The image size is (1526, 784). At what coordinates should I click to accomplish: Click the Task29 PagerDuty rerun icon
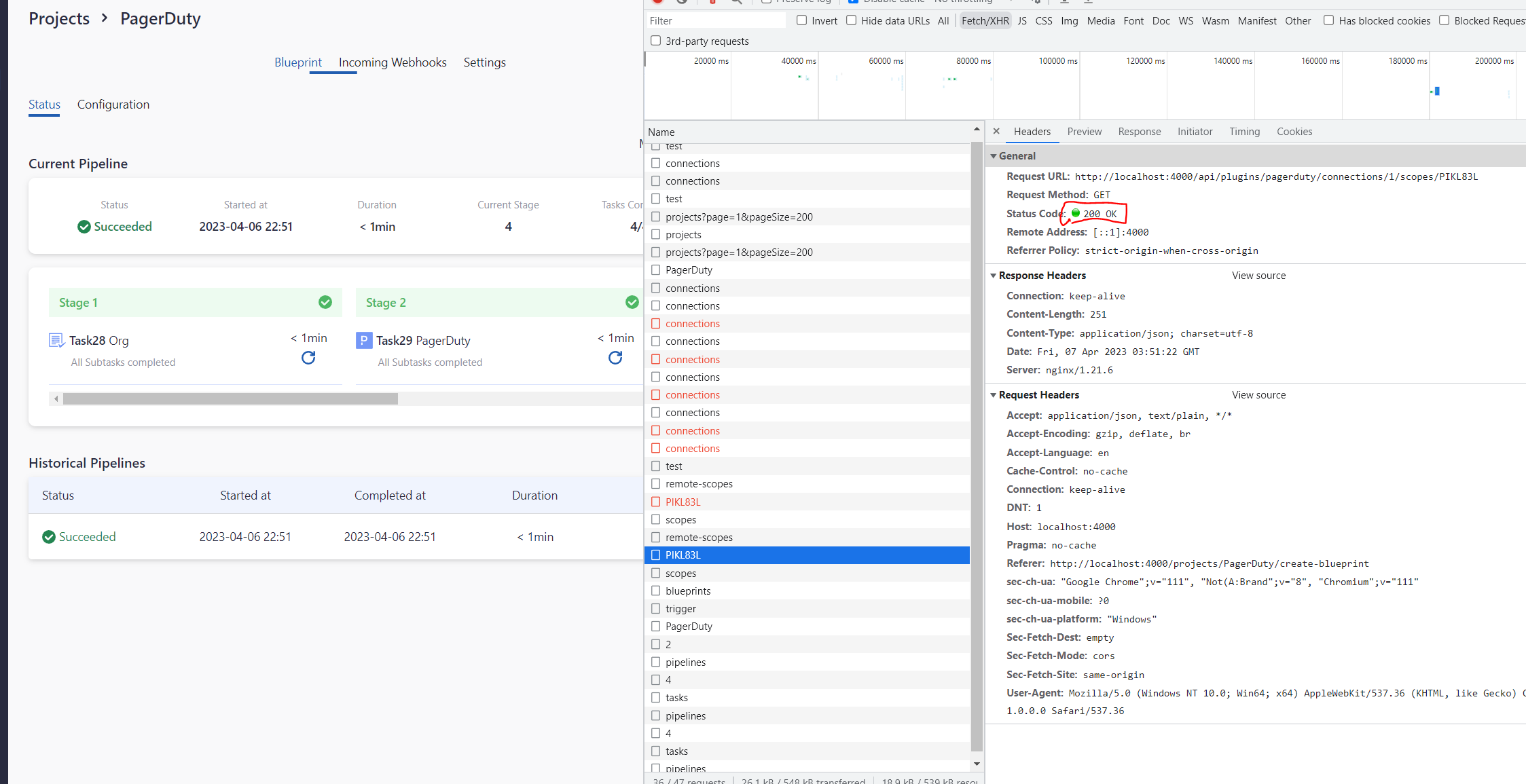point(615,358)
